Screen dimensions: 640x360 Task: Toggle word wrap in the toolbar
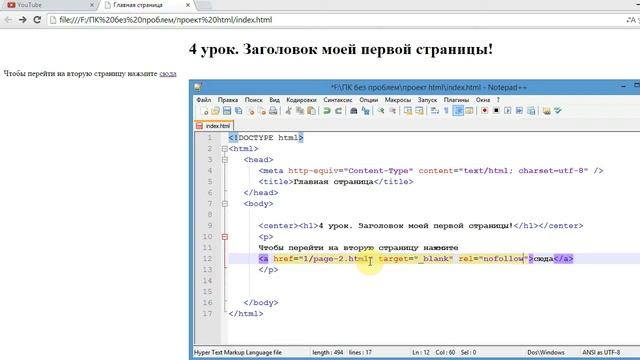[435, 111]
